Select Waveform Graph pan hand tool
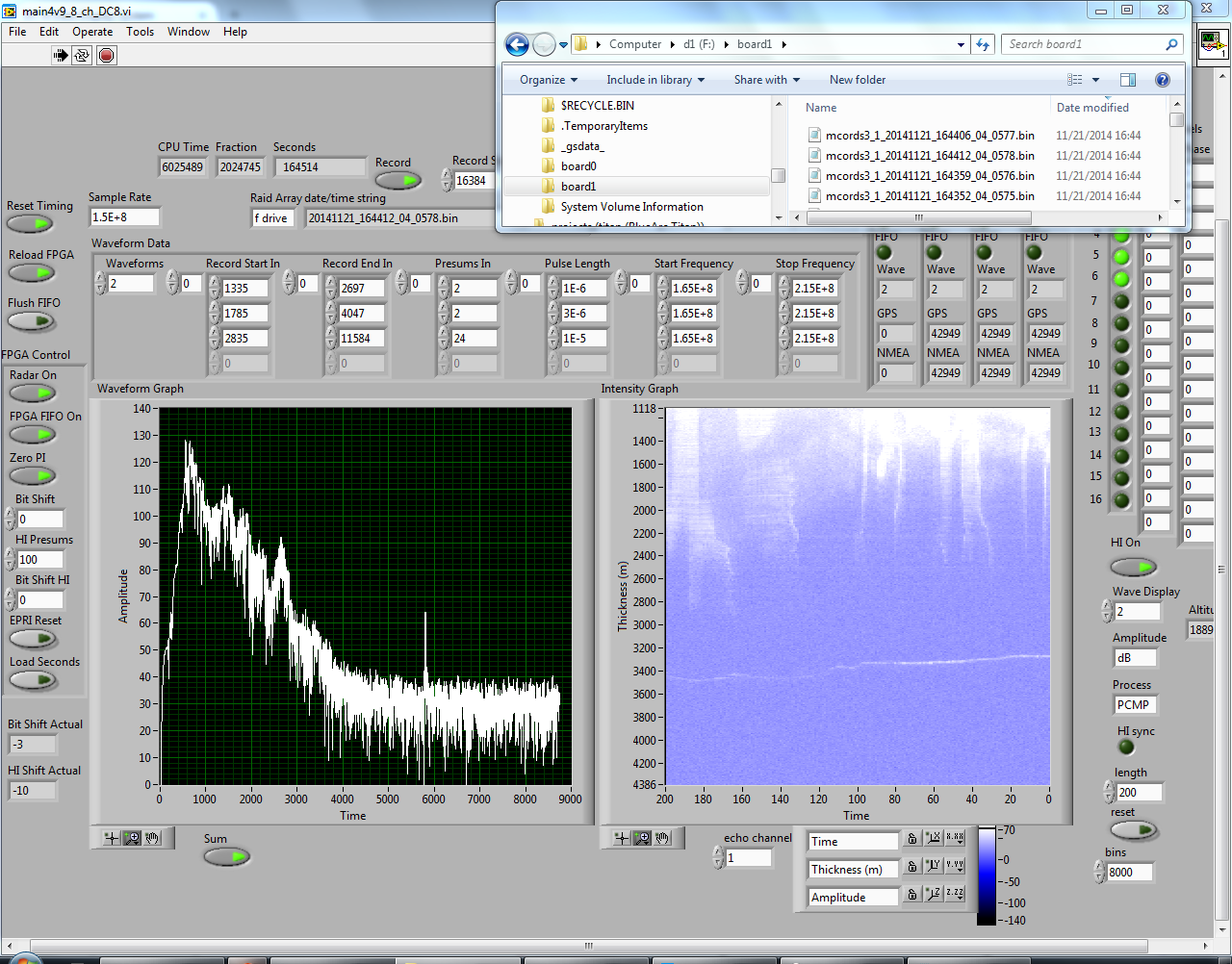The image size is (1232, 964). click(152, 838)
